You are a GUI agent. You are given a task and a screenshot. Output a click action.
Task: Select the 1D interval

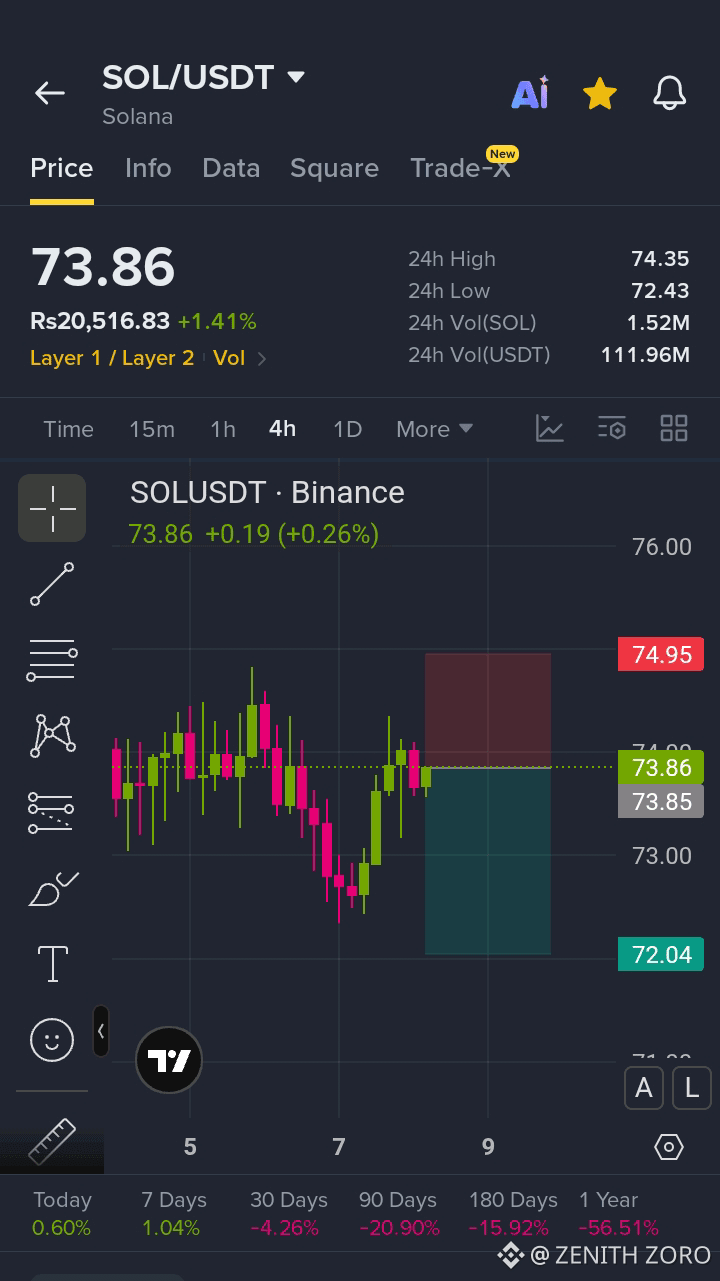347,429
